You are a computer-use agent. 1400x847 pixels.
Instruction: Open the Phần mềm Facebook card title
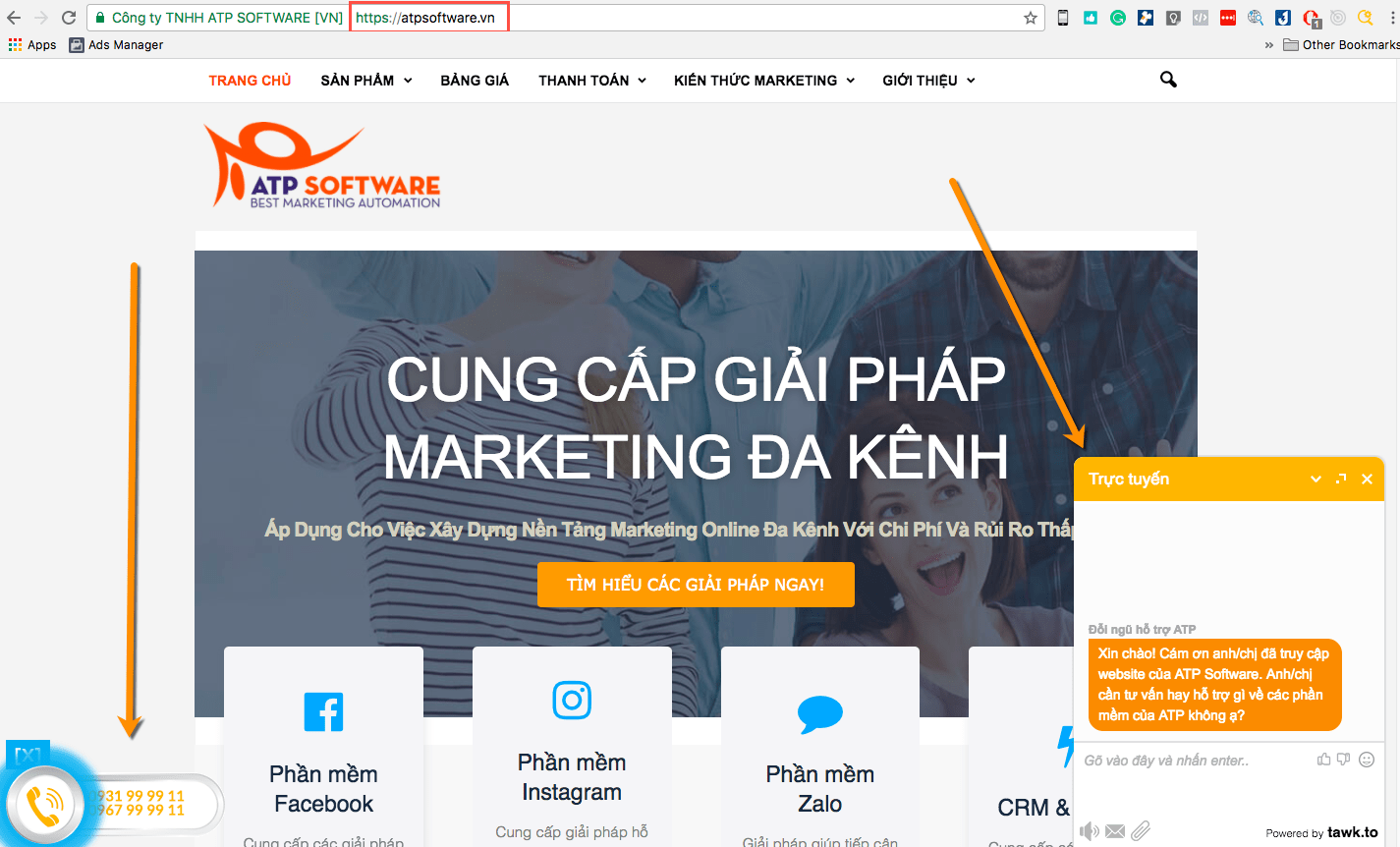323,789
